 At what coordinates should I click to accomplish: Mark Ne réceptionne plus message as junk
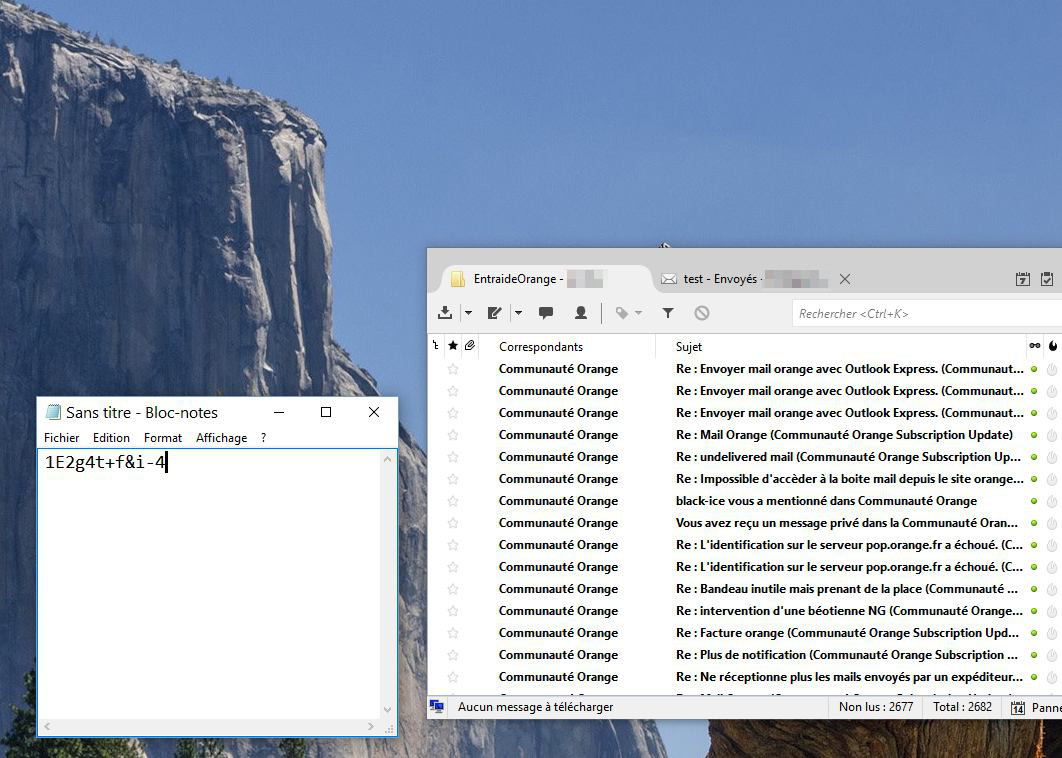pyautogui.click(x=1052, y=677)
